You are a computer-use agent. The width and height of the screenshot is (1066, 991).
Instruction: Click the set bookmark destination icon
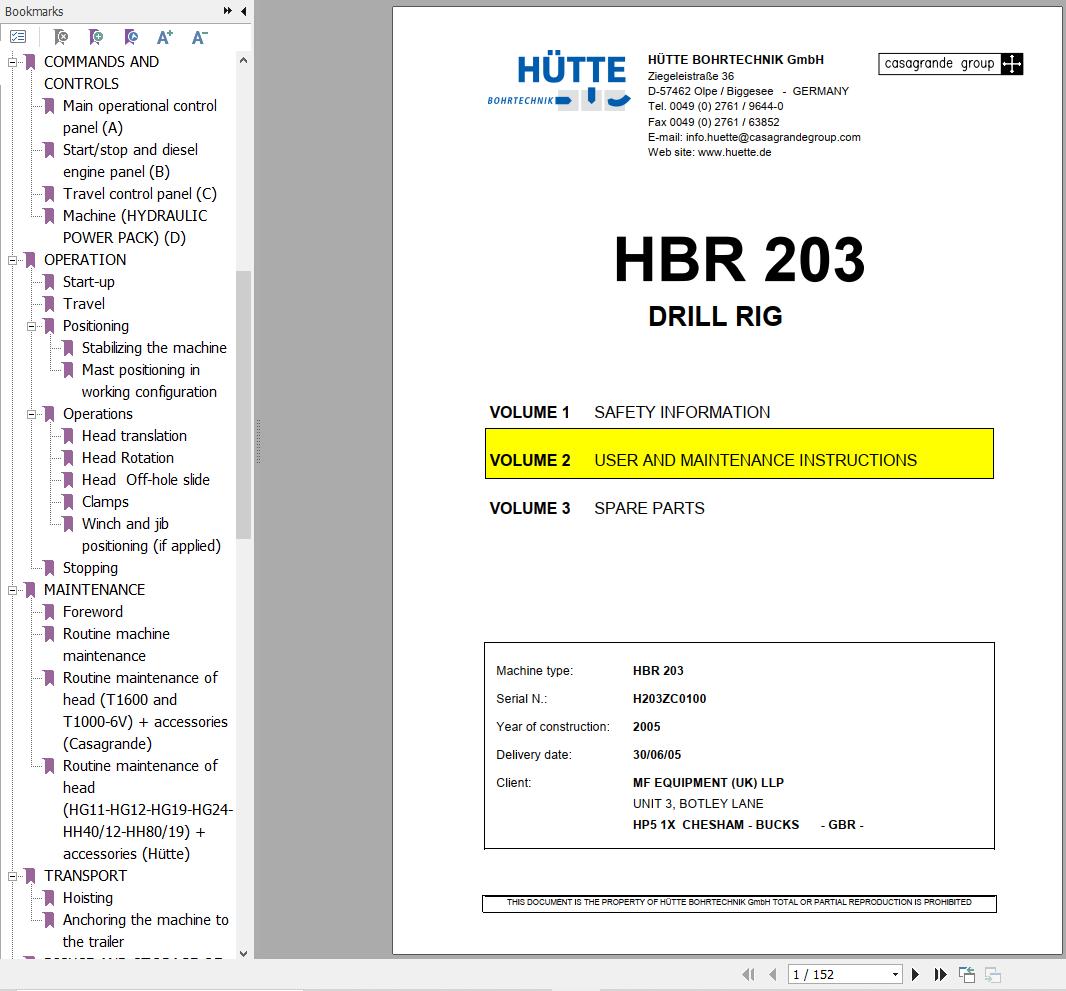tap(131, 36)
